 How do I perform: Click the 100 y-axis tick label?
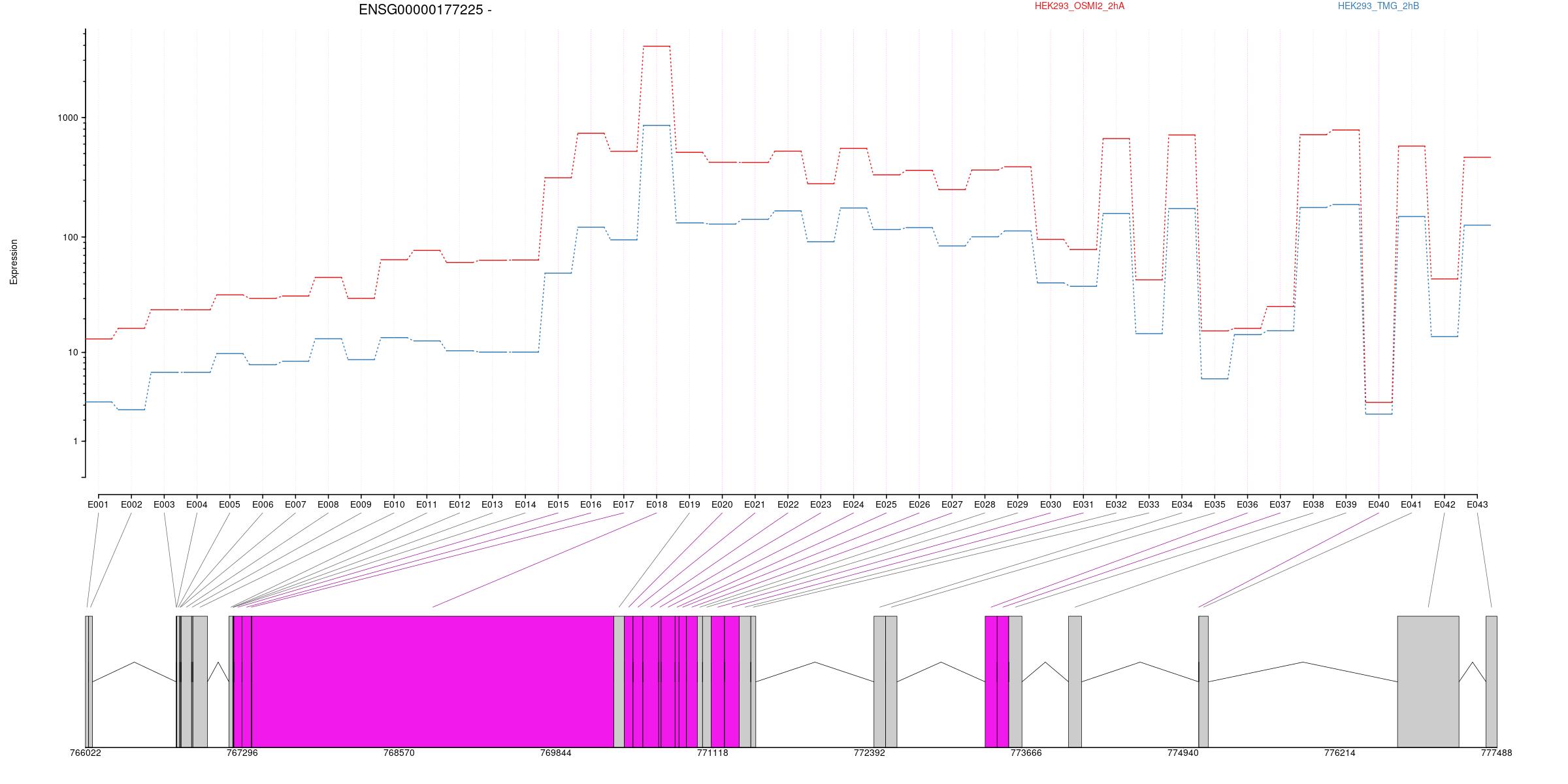click(71, 237)
